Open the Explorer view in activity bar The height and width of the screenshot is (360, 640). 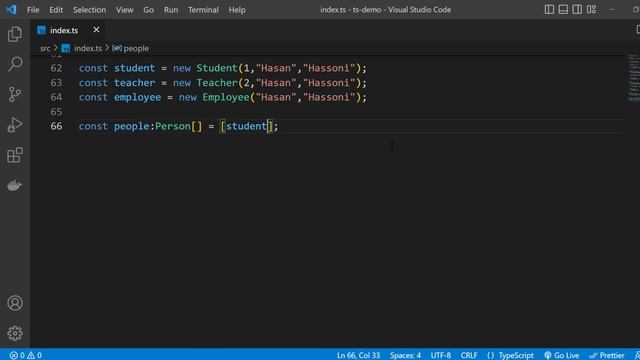tap(15, 34)
